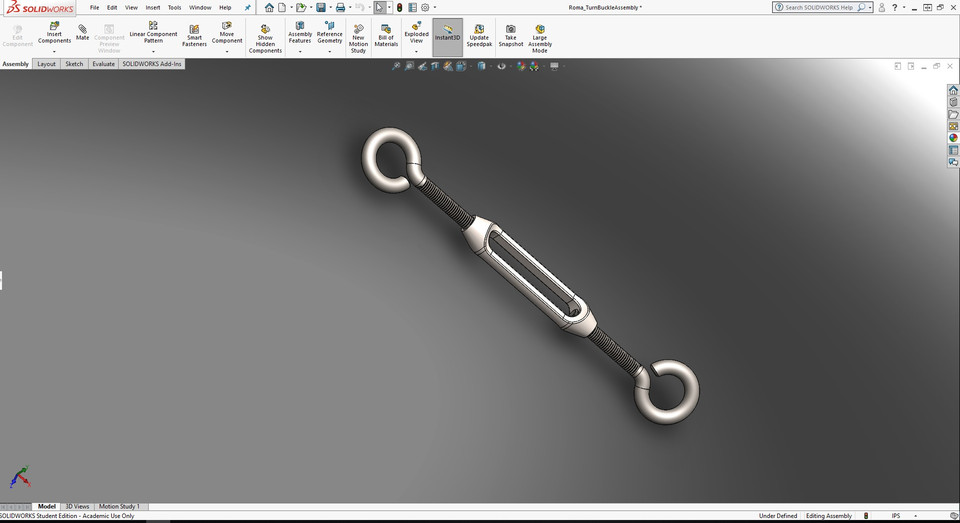Viewport: 960px width, 523px height.
Task: Click the Appearances color wheel in task pane
Action: click(953, 138)
